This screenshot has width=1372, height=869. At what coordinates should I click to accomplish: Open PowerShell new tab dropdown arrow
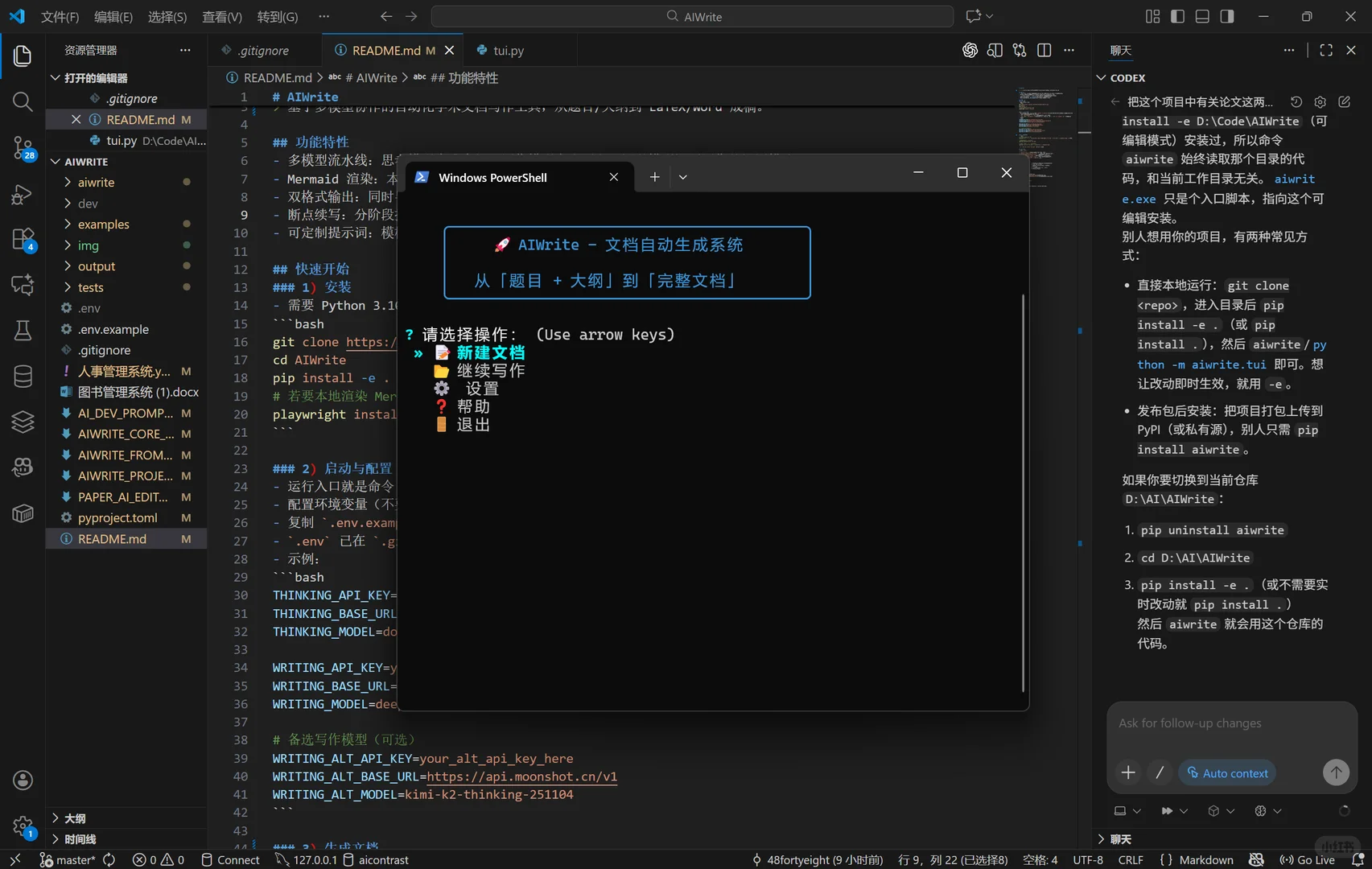point(682,177)
